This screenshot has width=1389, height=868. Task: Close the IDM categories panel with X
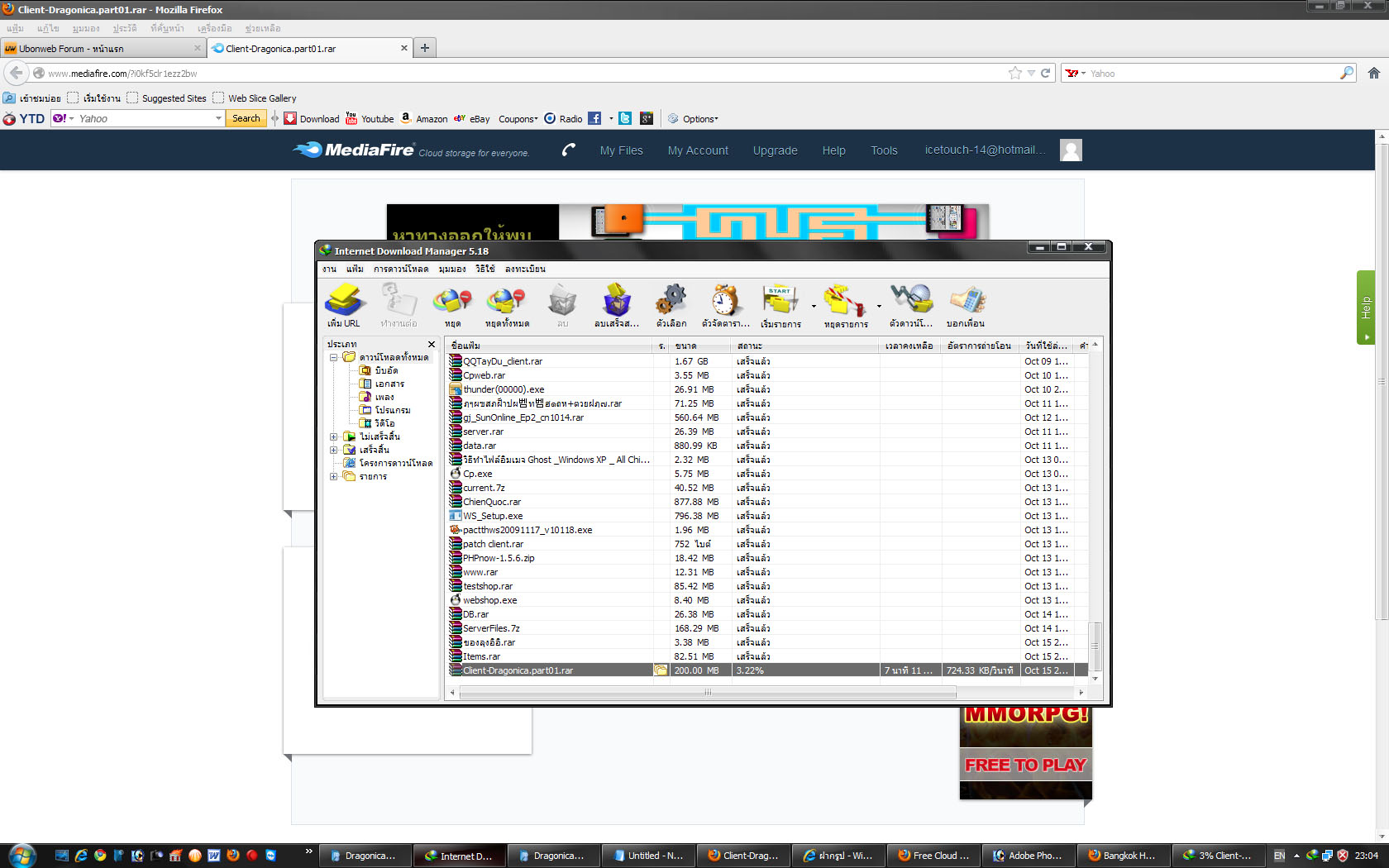[431, 345]
